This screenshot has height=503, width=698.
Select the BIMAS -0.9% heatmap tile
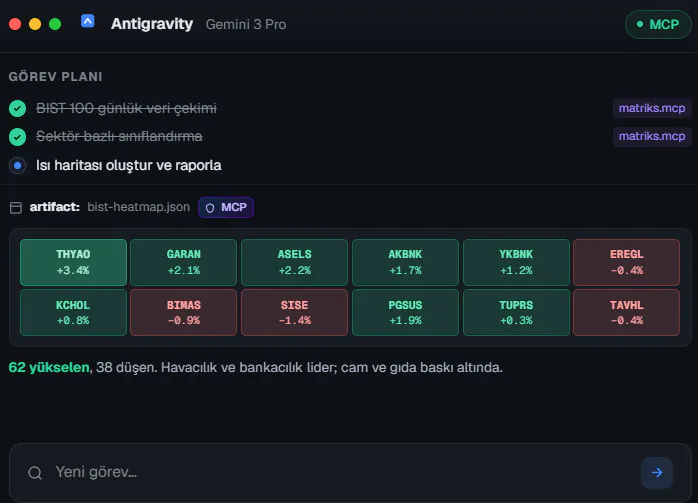tap(184, 312)
